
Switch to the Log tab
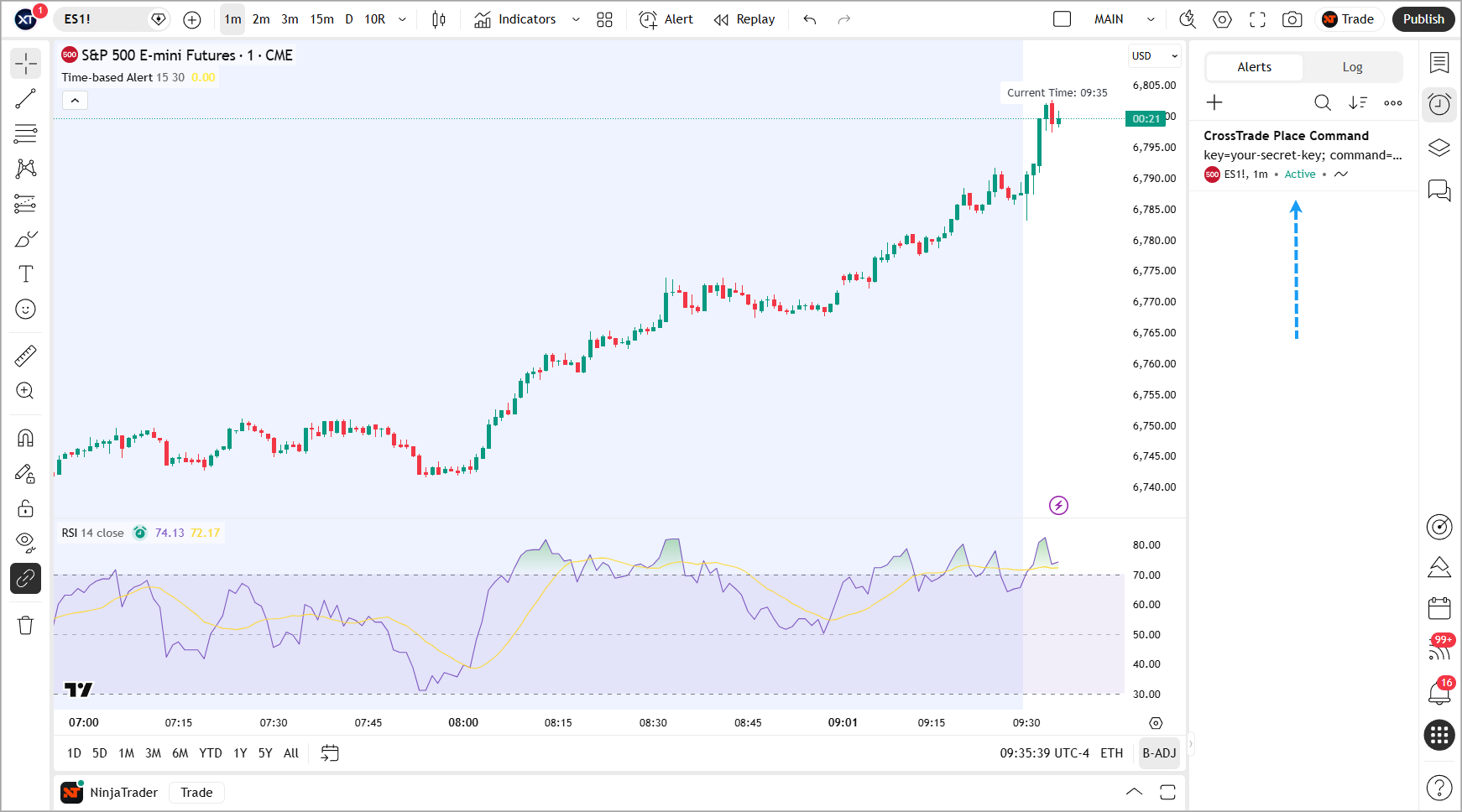coord(1352,67)
